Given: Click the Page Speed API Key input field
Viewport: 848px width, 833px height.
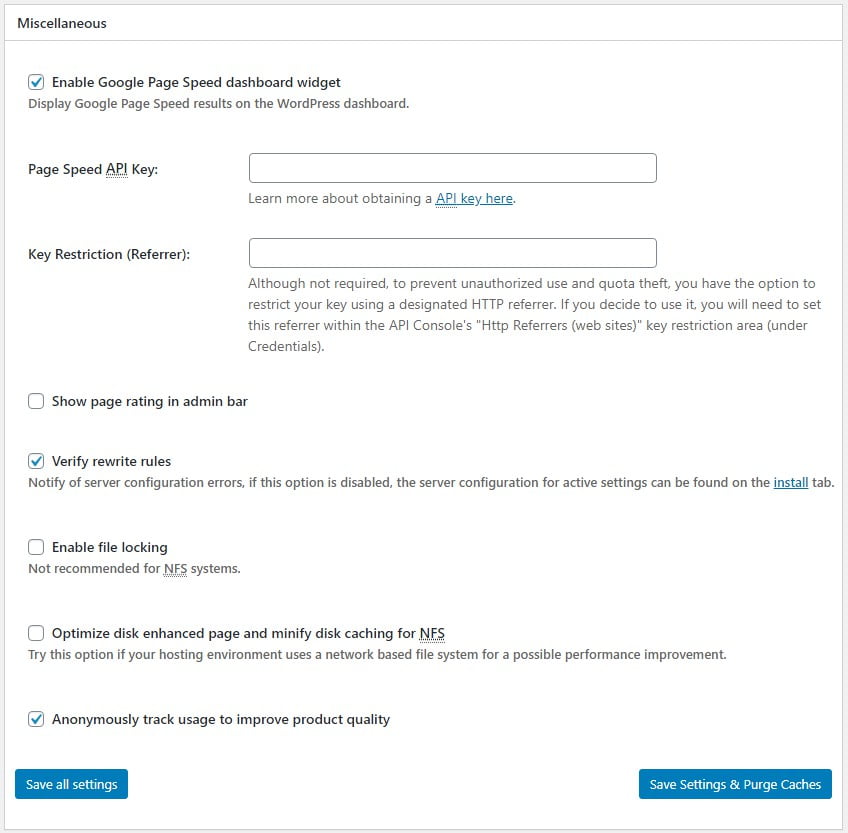Looking at the screenshot, I should [452, 167].
